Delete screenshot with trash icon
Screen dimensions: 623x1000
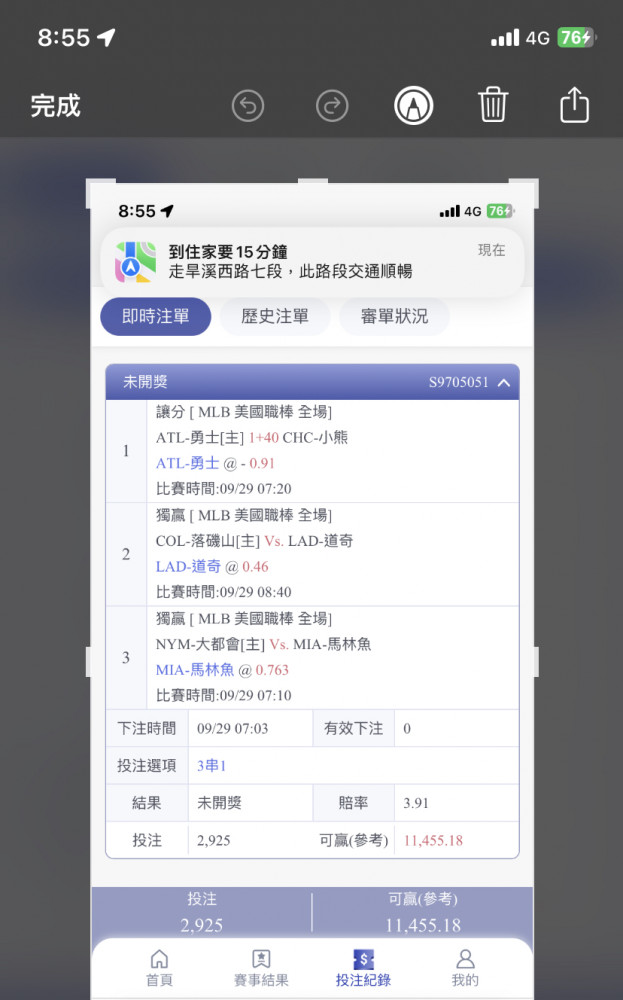(493, 105)
